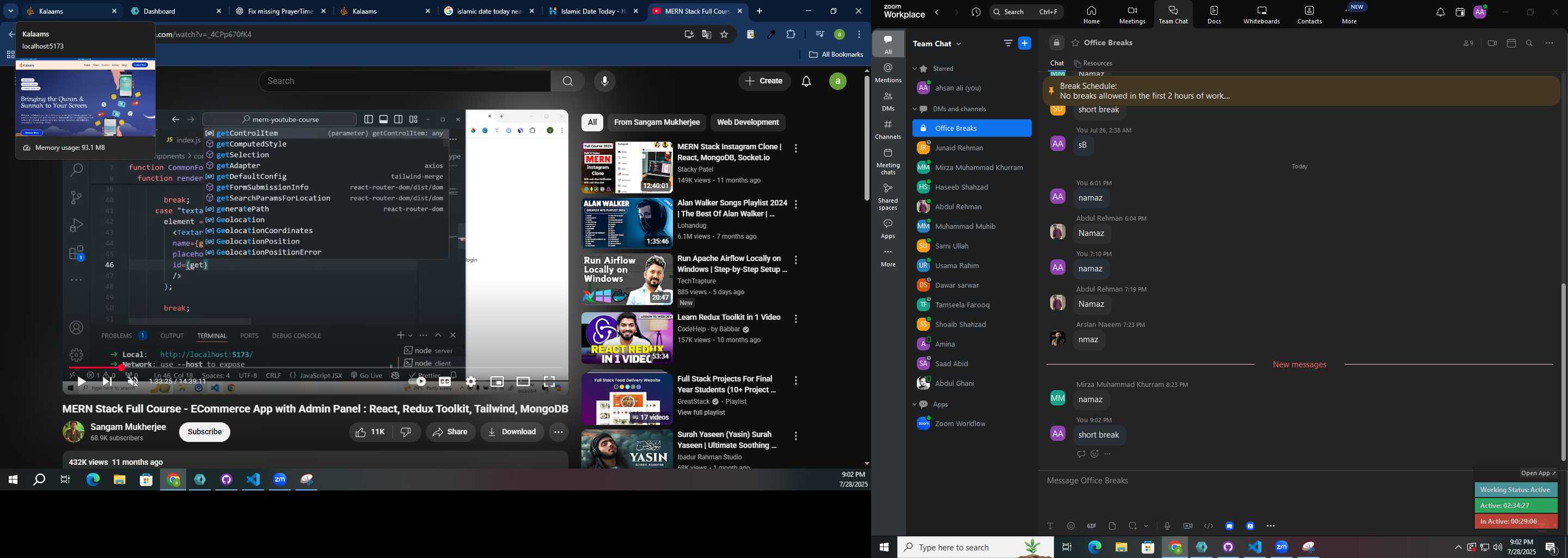Open DMs section in Zoom sidebar
The width and height of the screenshot is (1568, 558).
click(x=888, y=101)
